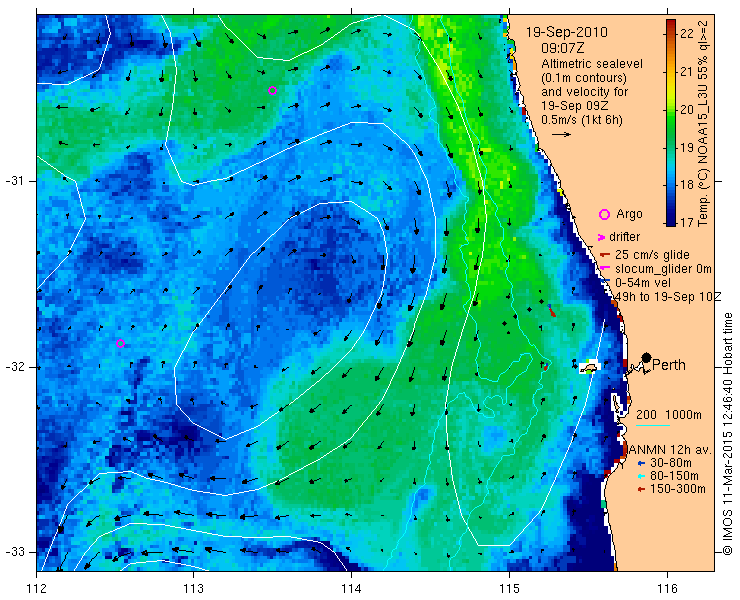Viewport: 740px width, 600px height.
Task: Click the Altimetric sealevel caption
Action: (x=592, y=64)
